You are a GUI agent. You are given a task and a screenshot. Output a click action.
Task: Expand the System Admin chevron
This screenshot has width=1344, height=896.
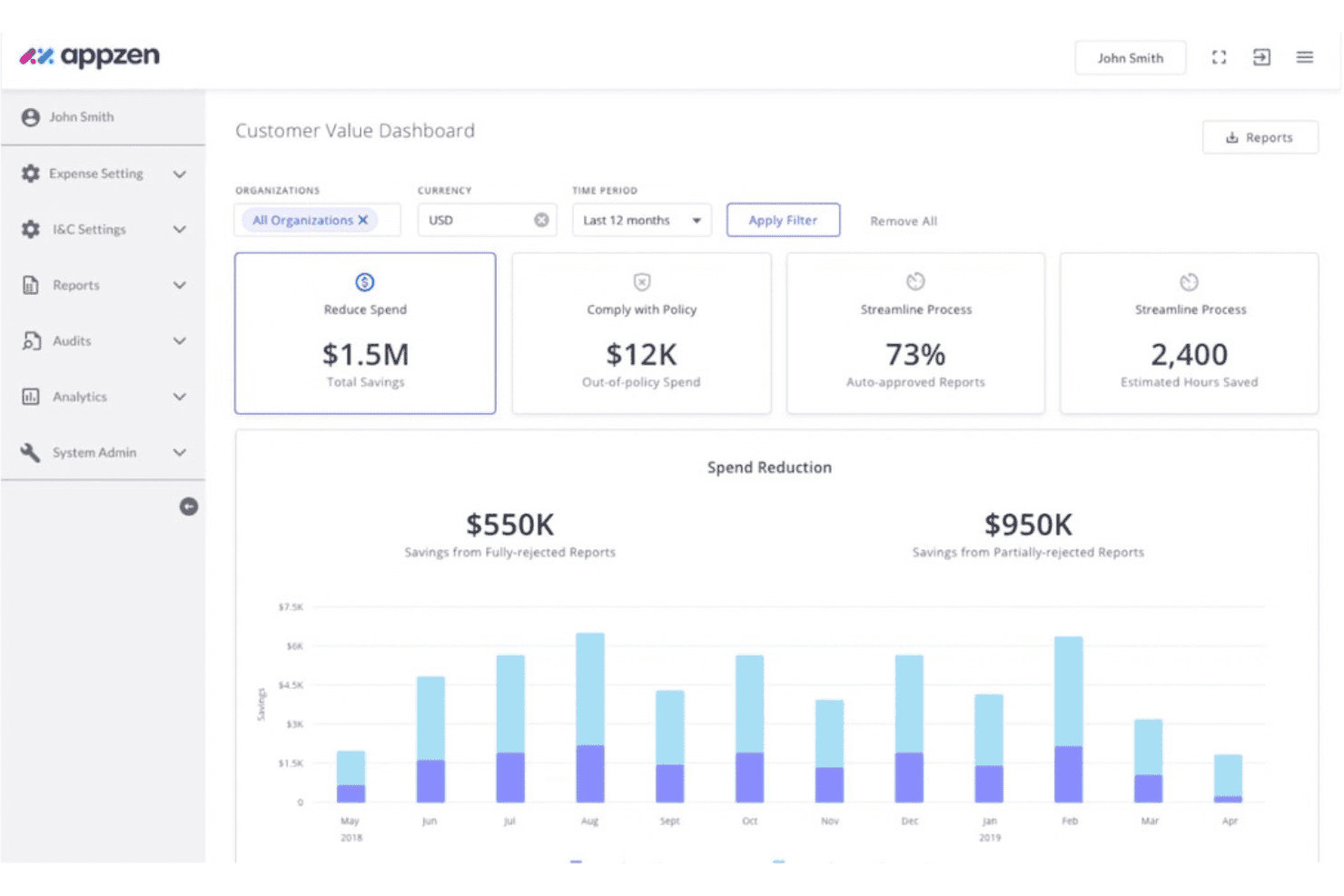point(180,452)
